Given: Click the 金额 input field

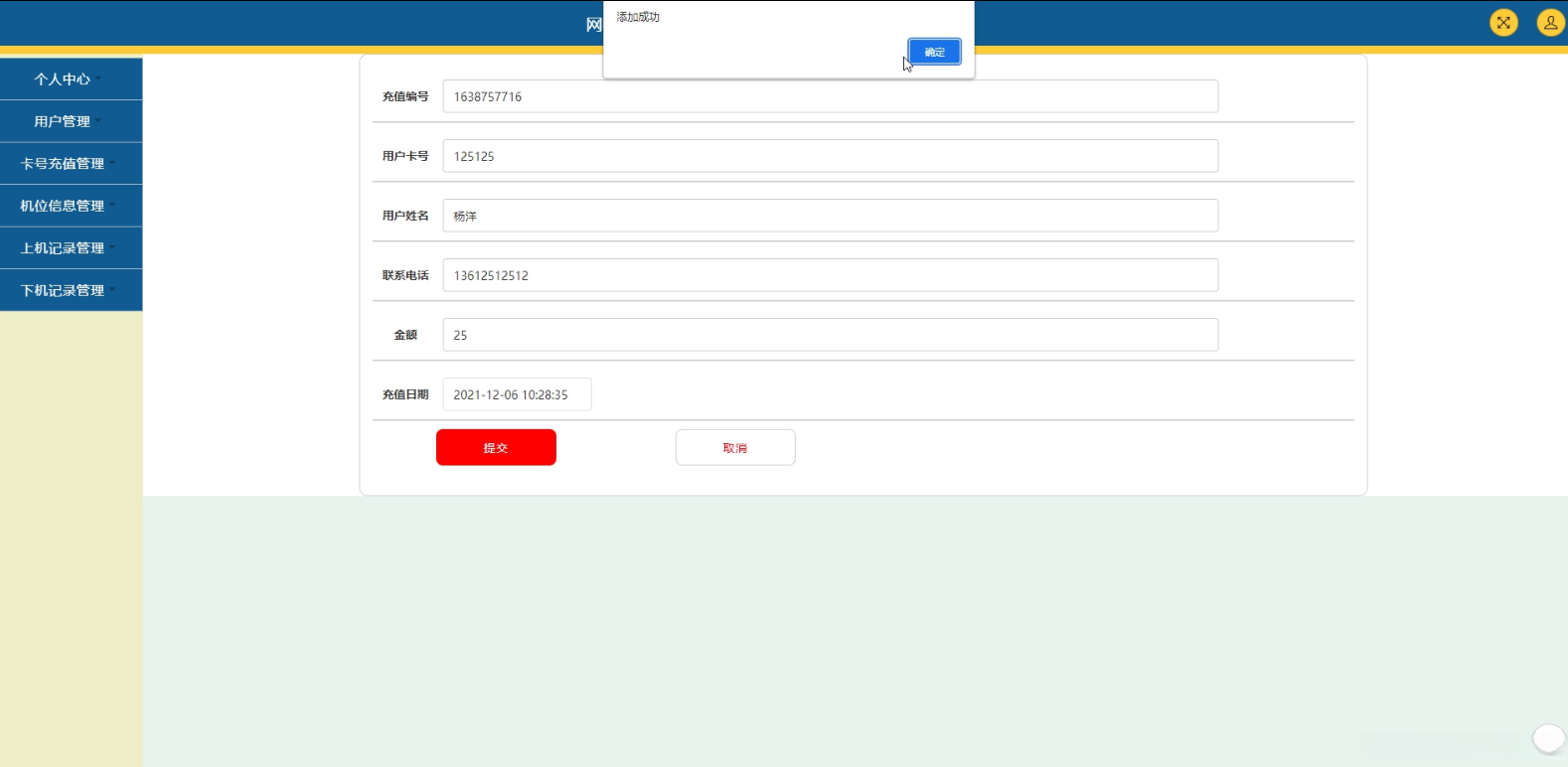Looking at the screenshot, I should click(x=831, y=335).
